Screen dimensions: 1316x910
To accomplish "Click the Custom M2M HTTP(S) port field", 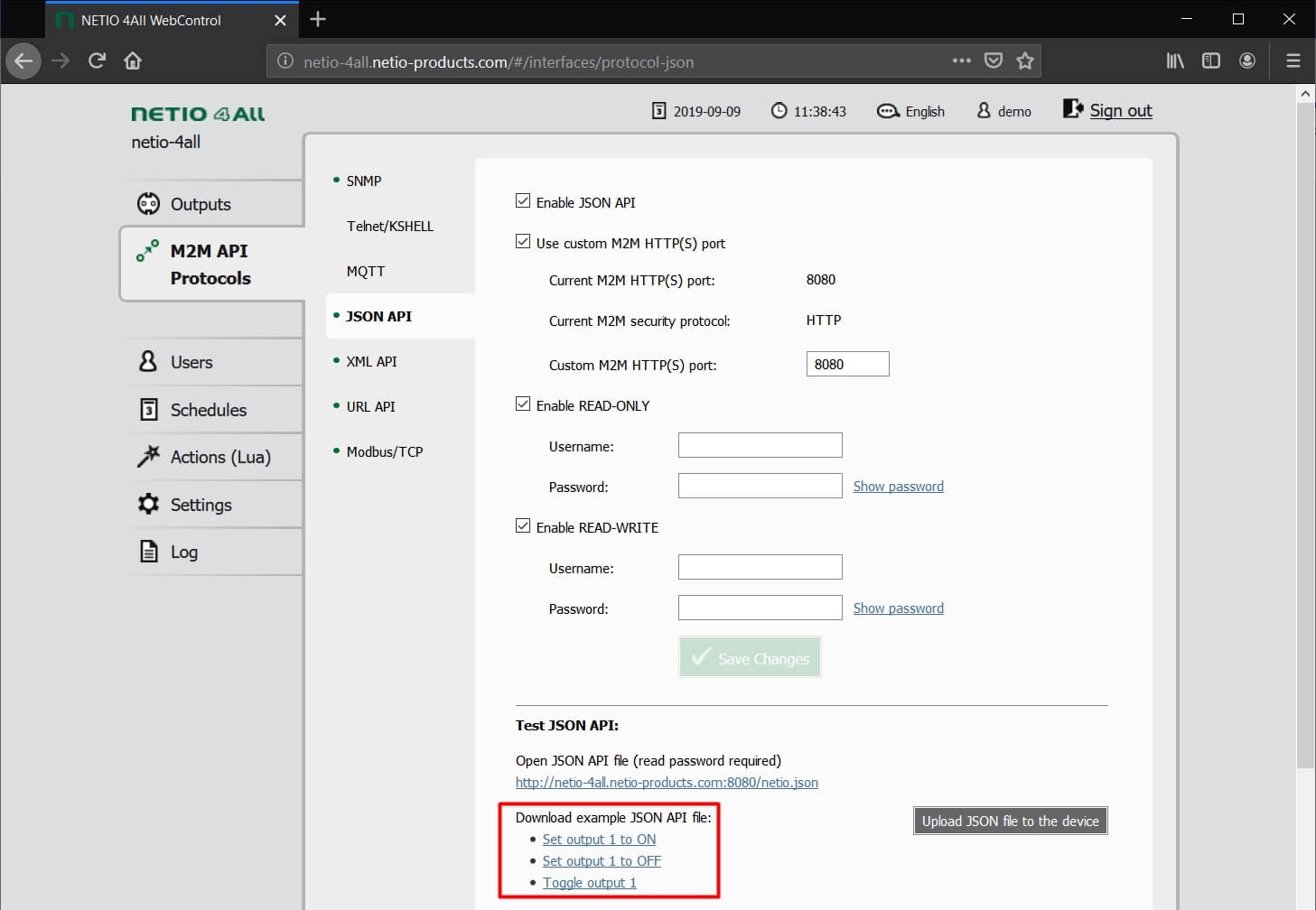I will click(x=847, y=364).
